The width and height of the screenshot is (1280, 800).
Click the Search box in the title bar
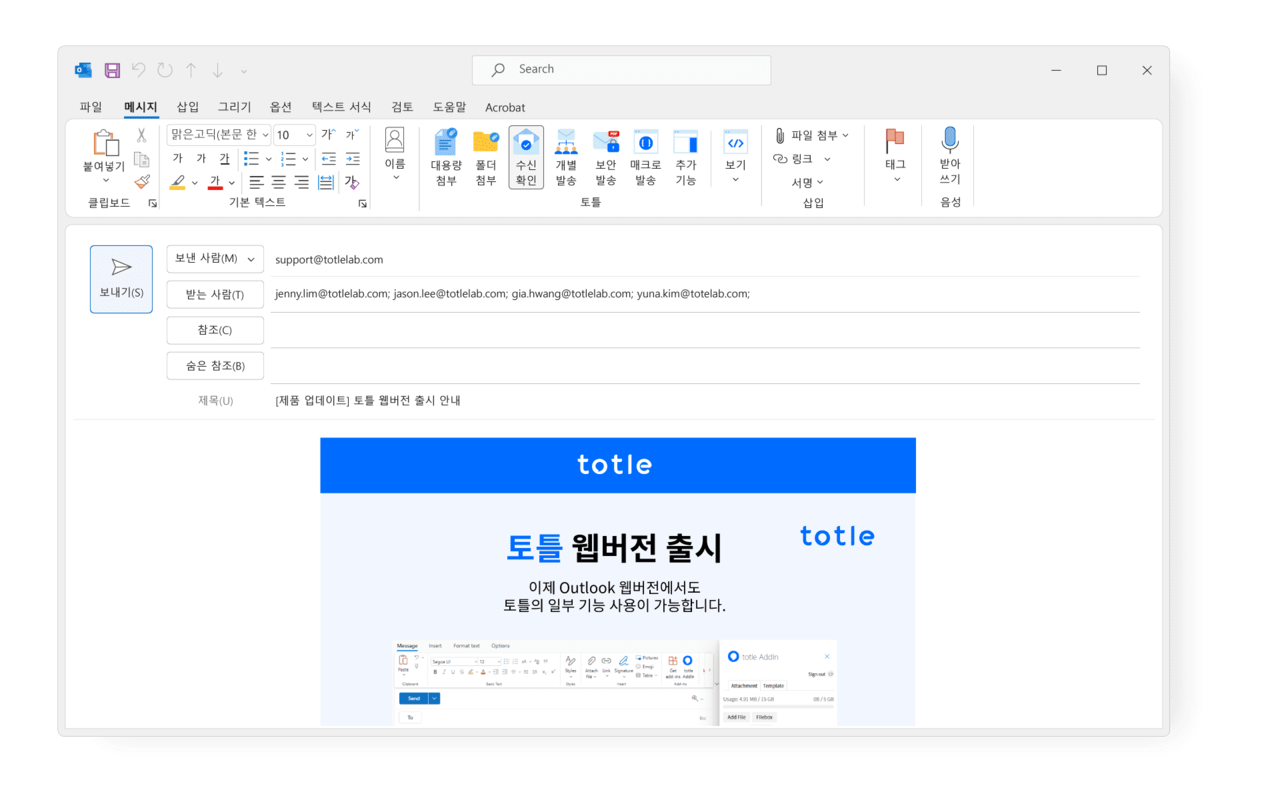621,70
